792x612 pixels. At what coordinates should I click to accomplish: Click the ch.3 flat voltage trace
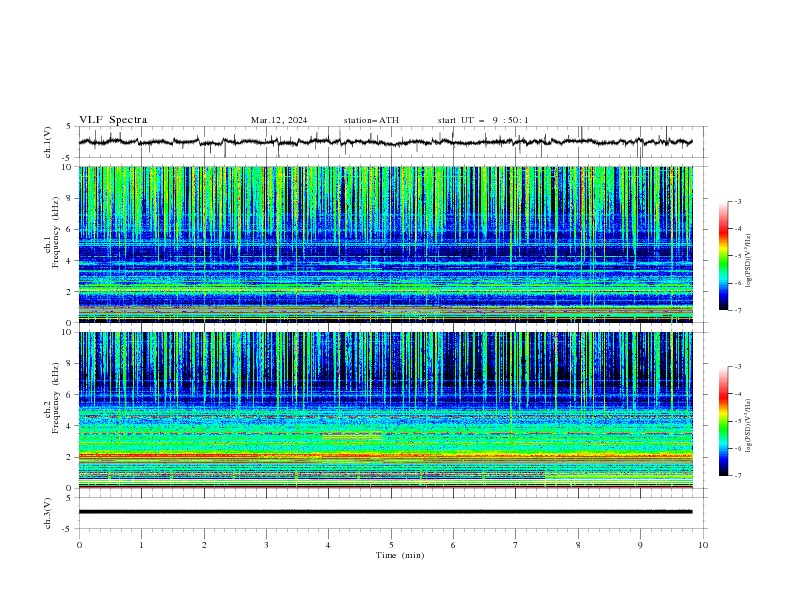tap(385, 512)
